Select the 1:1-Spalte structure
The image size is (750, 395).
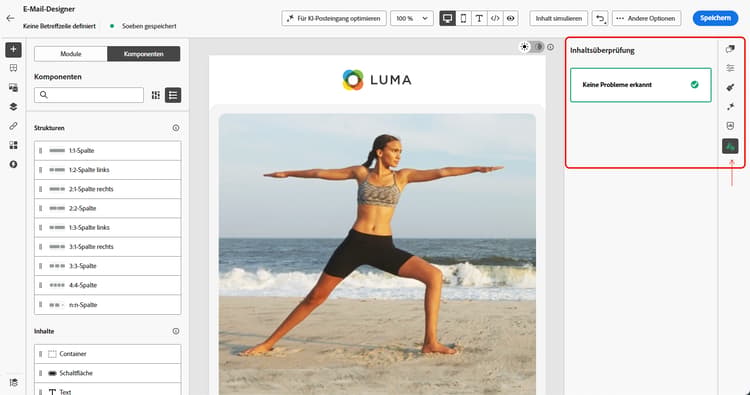[x=108, y=151]
